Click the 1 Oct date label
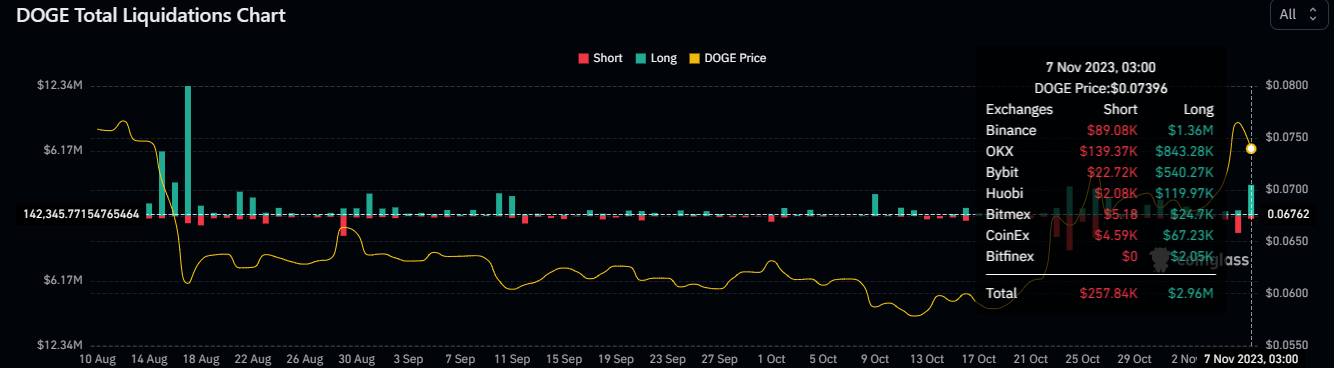1334x368 pixels. [771, 358]
